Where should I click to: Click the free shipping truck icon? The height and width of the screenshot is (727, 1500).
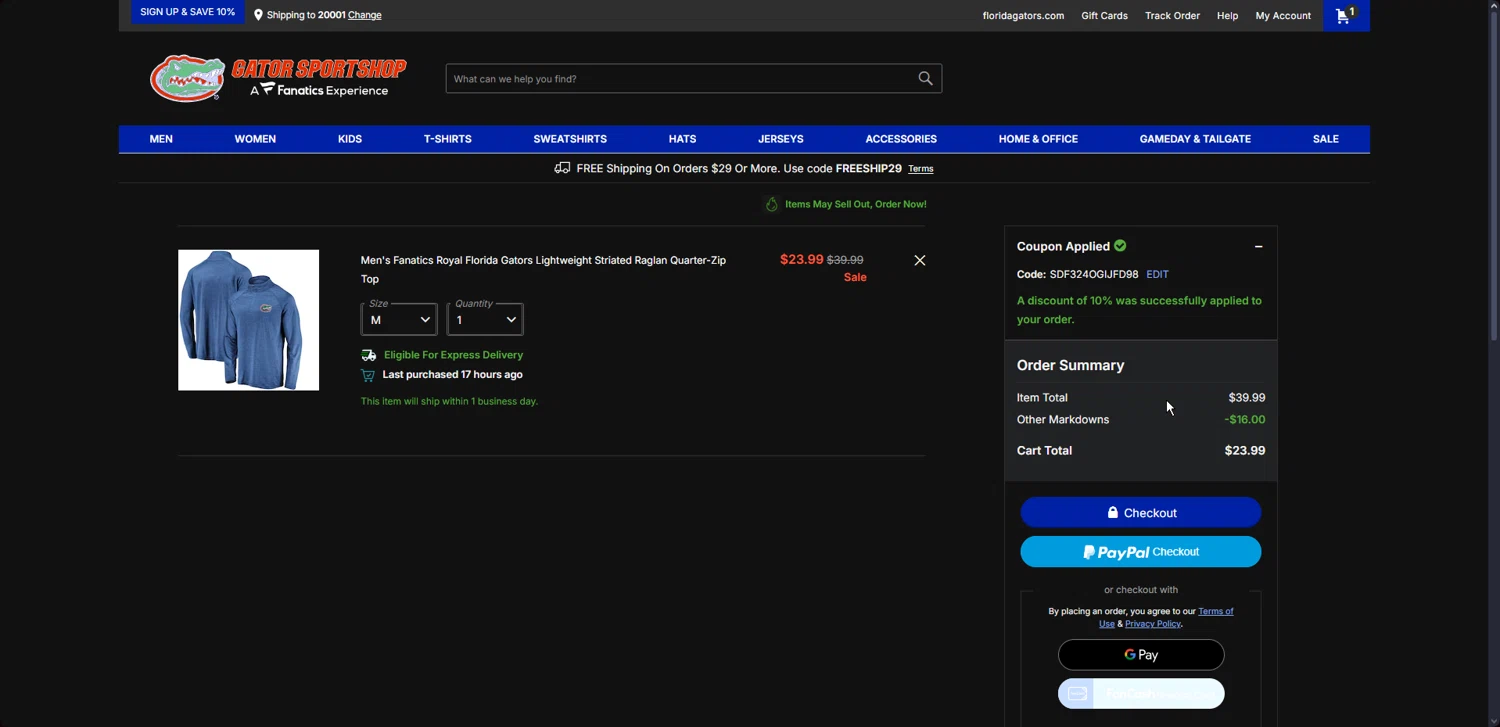(x=562, y=168)
